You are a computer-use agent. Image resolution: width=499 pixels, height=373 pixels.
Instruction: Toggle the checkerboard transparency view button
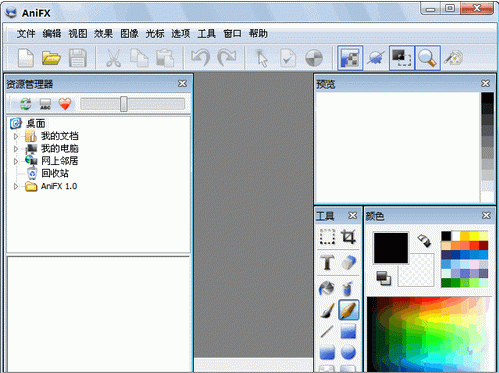350,58
